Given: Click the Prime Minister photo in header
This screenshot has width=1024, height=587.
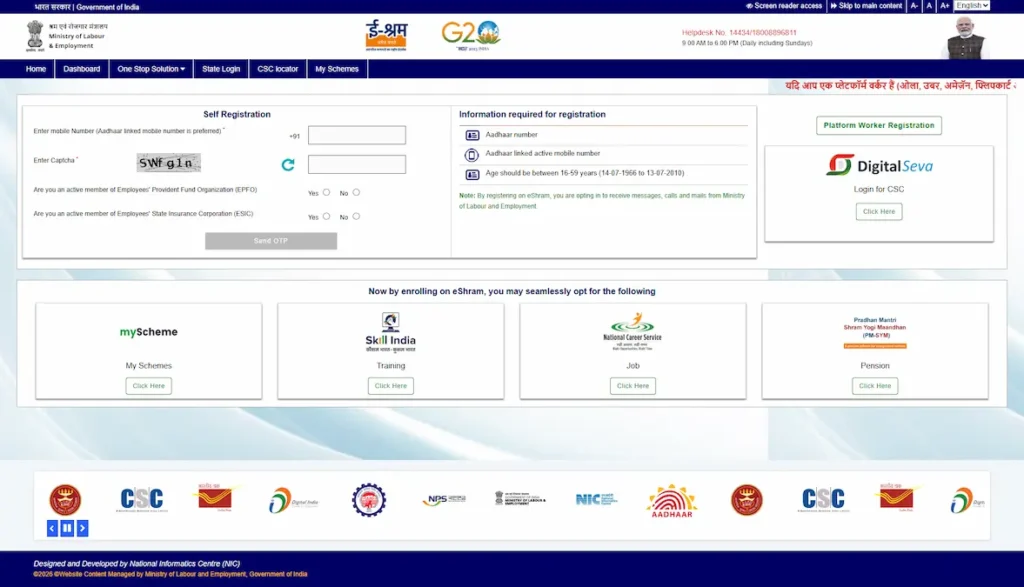Looking at the screenshot, I should click(966, 37).
